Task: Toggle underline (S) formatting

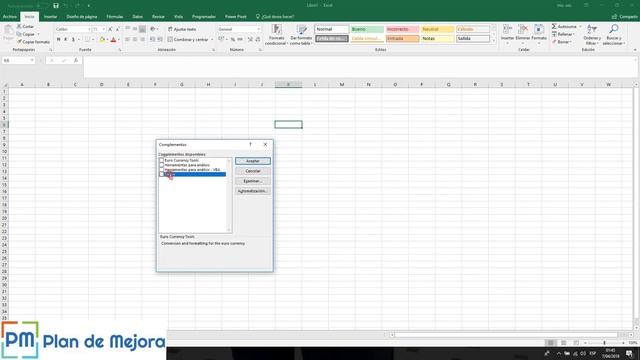Action: tap(73, 40)
